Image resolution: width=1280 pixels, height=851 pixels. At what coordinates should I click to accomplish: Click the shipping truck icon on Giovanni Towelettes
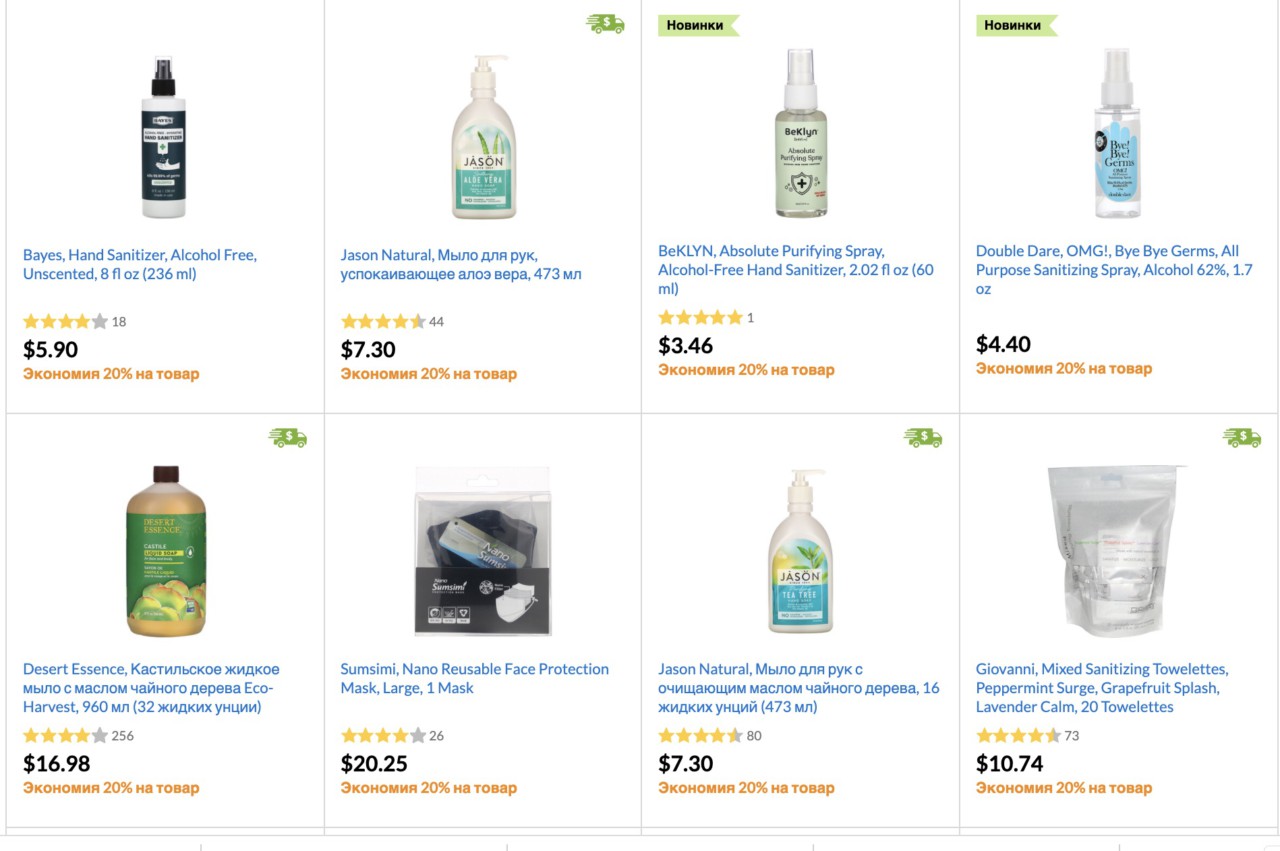coord(1242,437)
